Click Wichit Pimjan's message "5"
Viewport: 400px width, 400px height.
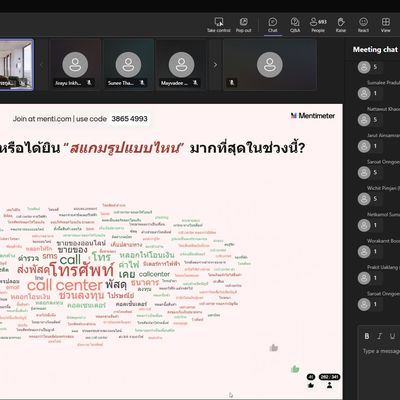click(375, 199)
